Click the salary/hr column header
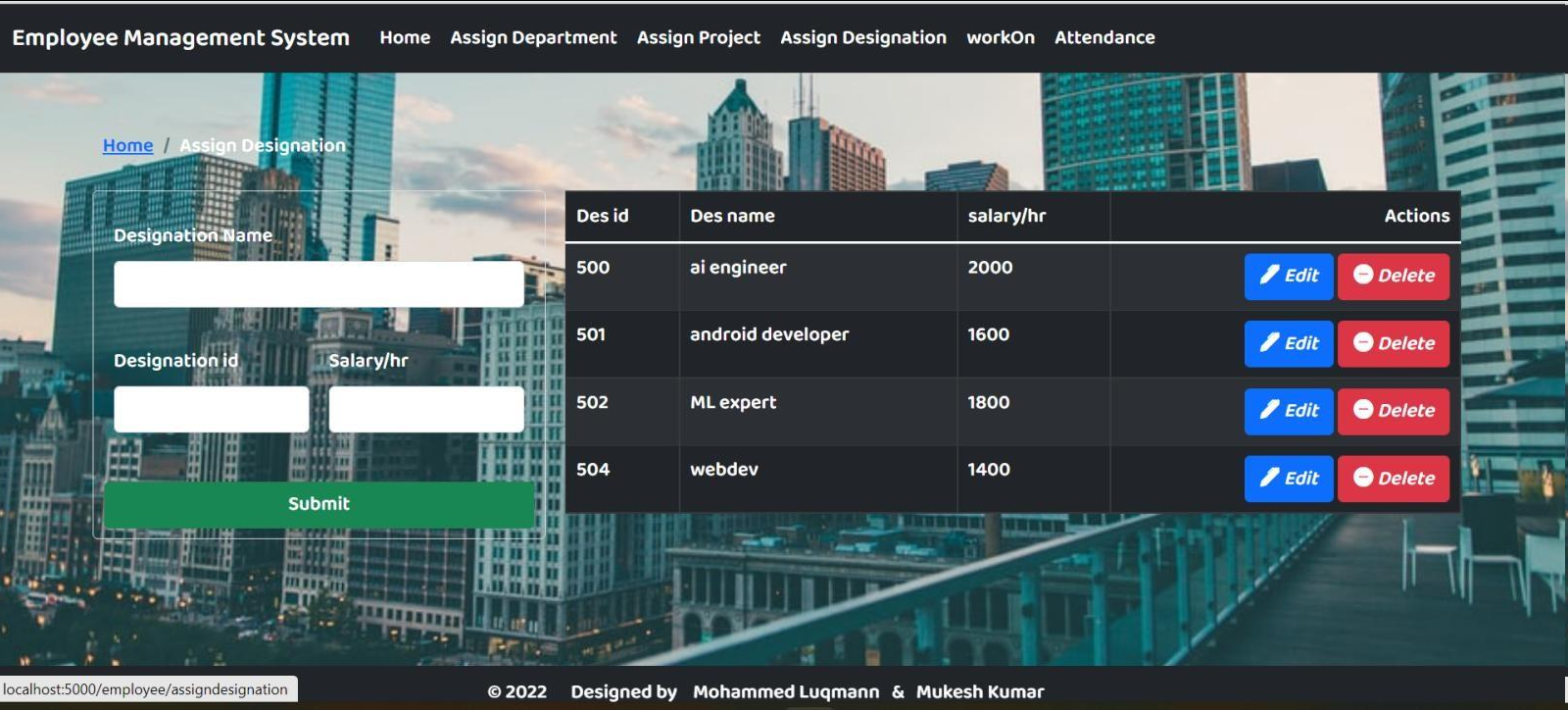Viewport: 1568px width, 710px height. [x=1033, y=216]
